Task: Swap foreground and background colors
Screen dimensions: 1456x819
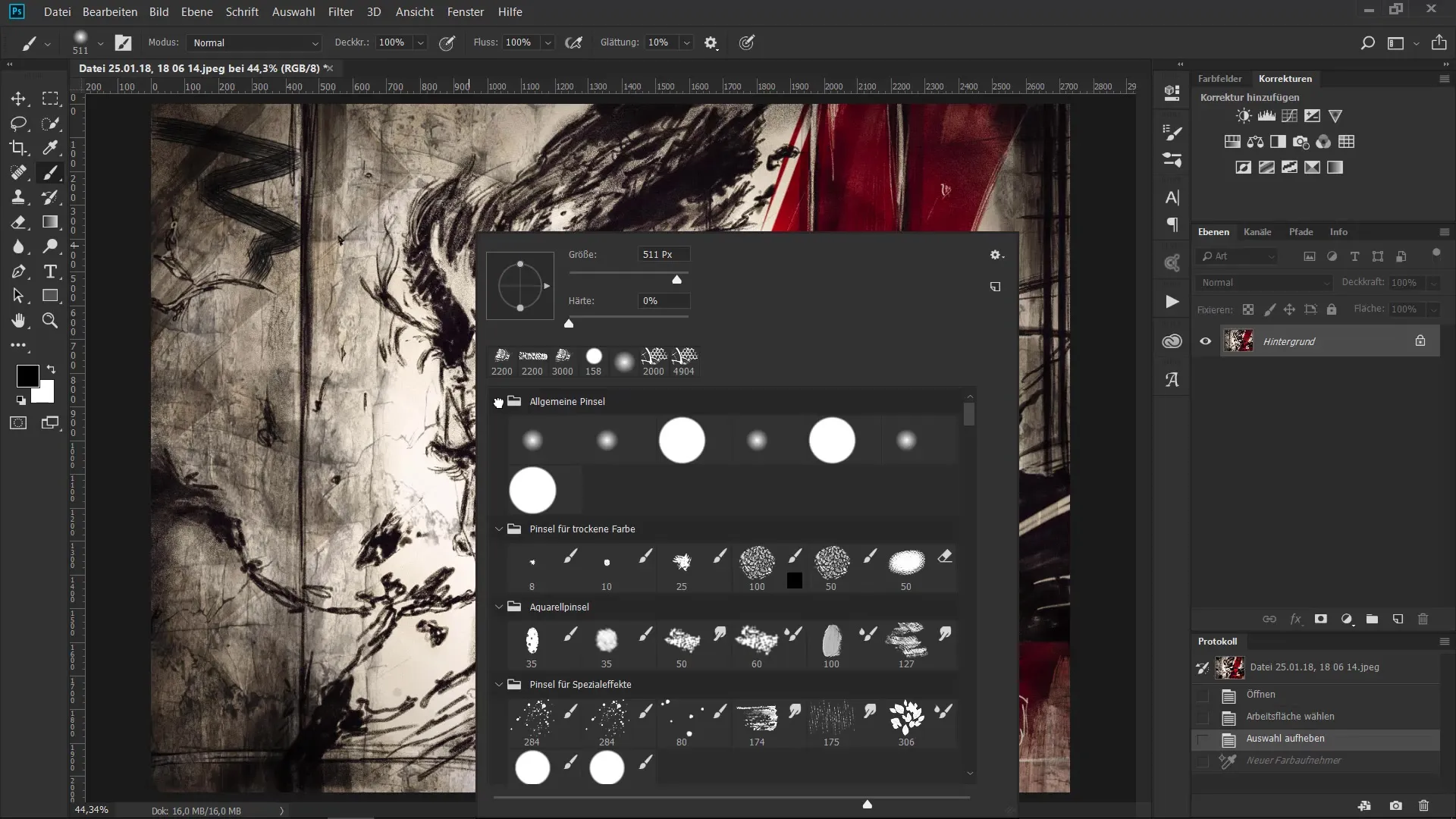Action: [51, 369]
